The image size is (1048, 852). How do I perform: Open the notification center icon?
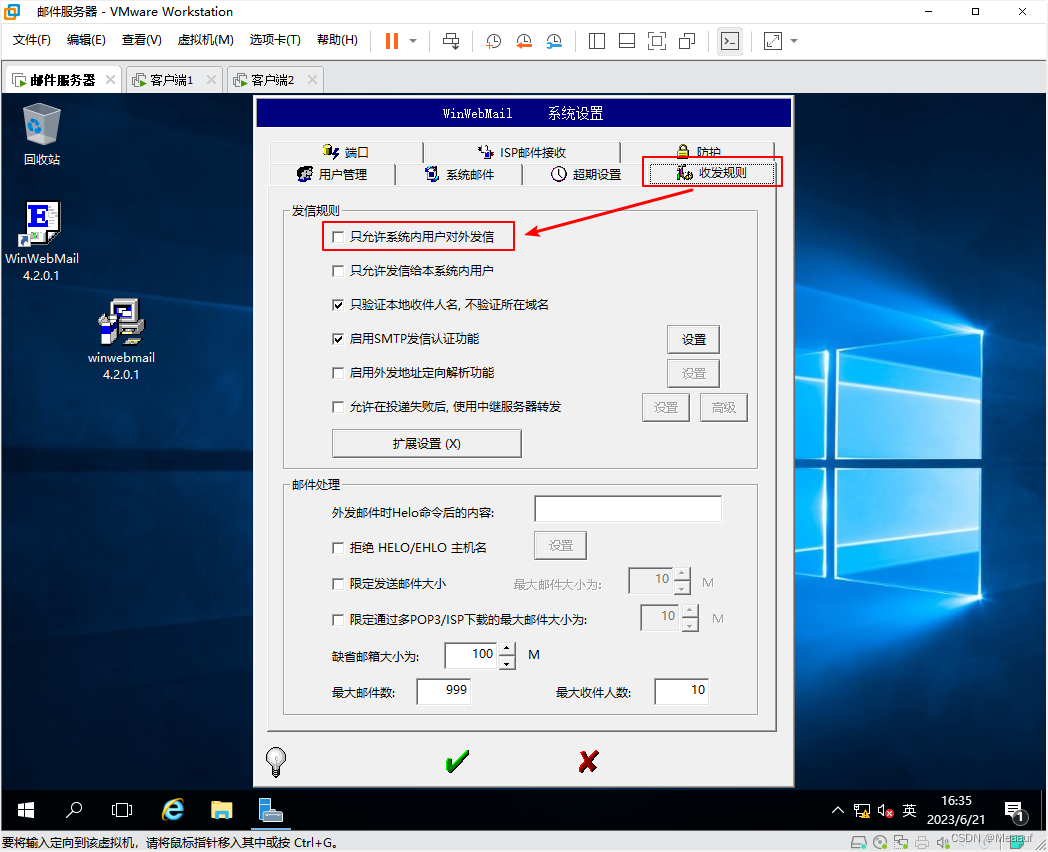pos(1015,812)
